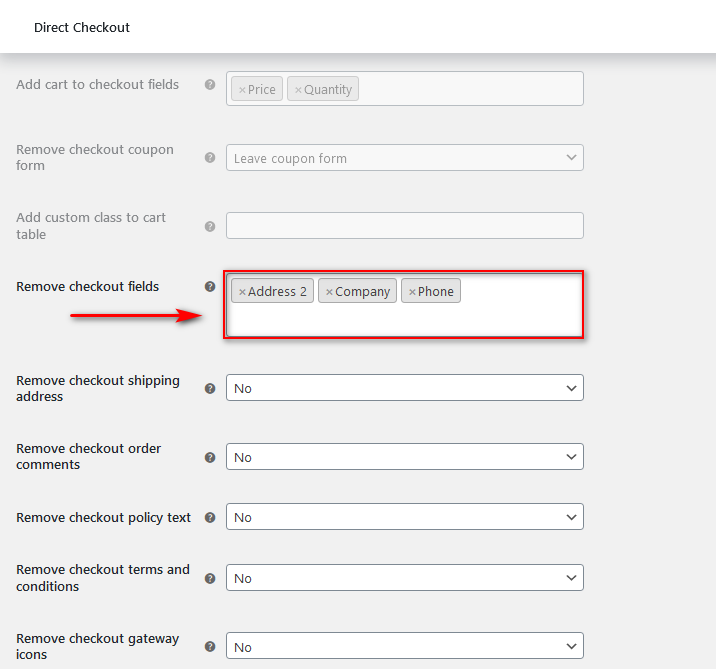
Task: Expand the Remove checkout policy text dropdown
Action: [405, 517]
